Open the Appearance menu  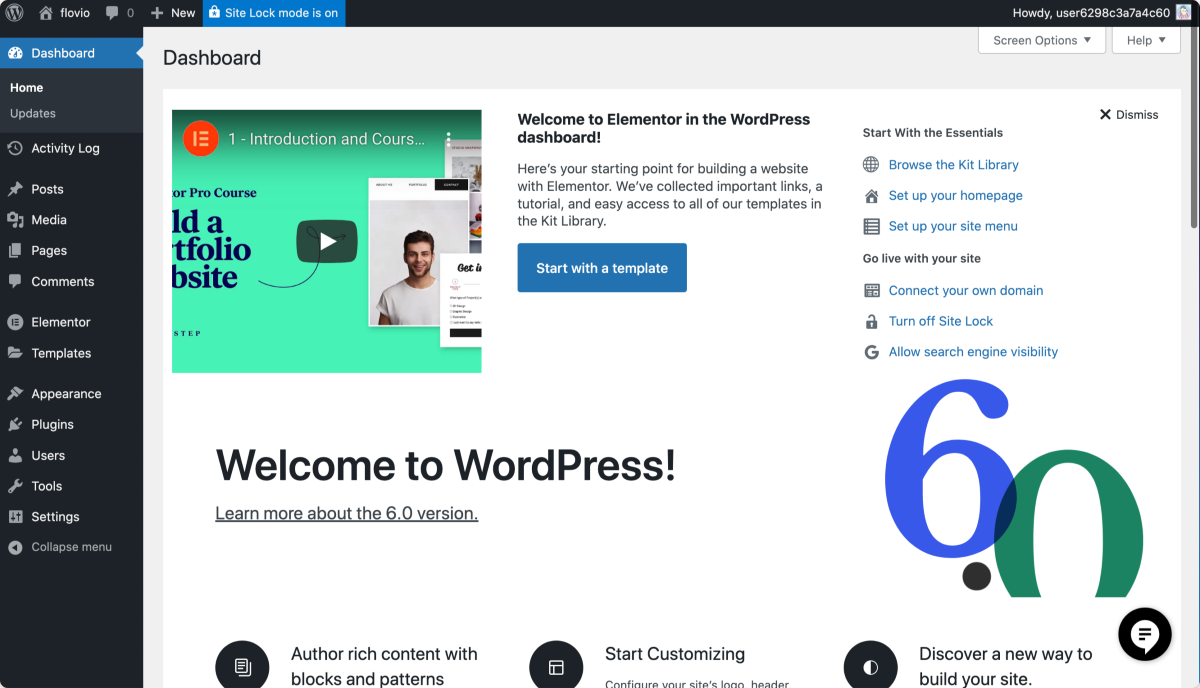71,394
